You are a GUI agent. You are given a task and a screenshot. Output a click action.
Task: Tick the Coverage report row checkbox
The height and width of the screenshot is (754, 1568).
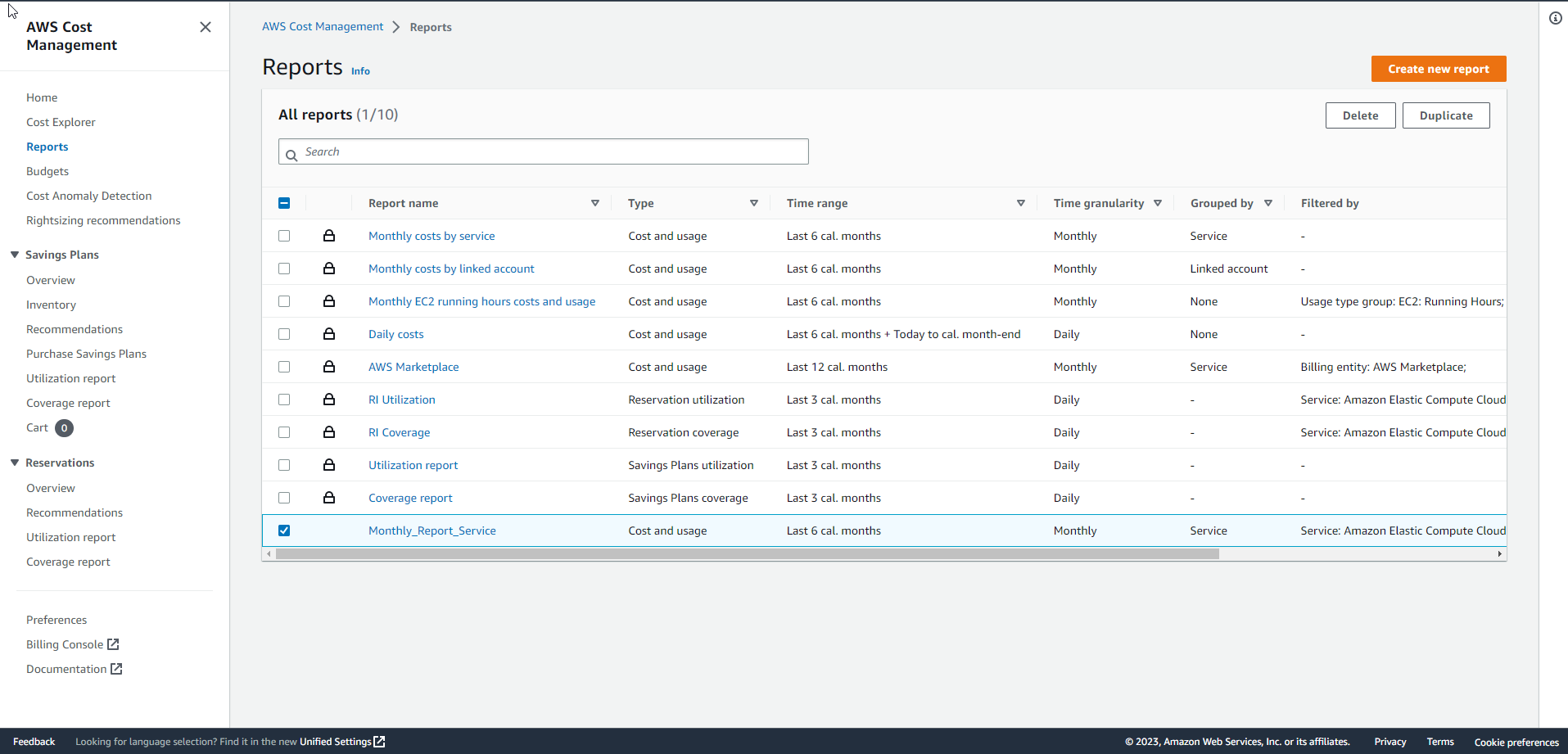click(x=284, y=498)
